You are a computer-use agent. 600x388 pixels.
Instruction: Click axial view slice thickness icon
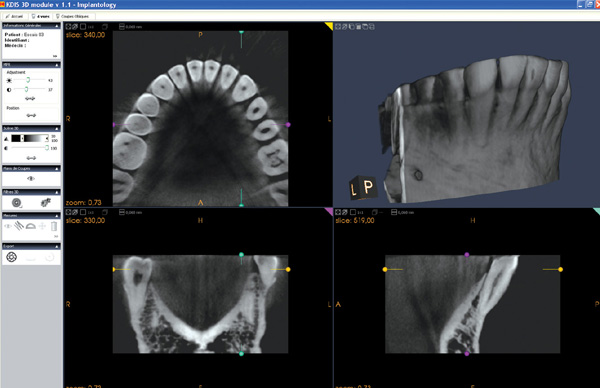pyautogui.click(x=122, y=26)
